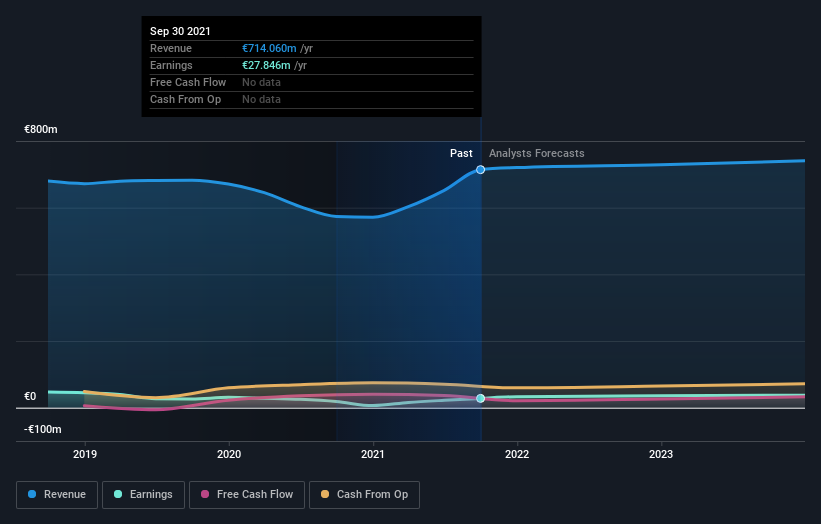
Task: Click the blue Revenue legend dot
Action: tap(32, 494)
